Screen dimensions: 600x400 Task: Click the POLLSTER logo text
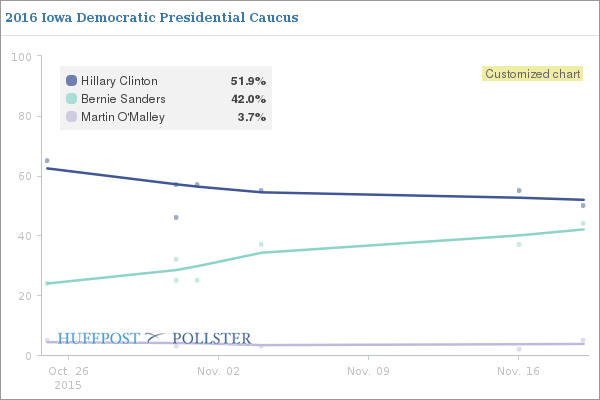(x=212, y=338)
